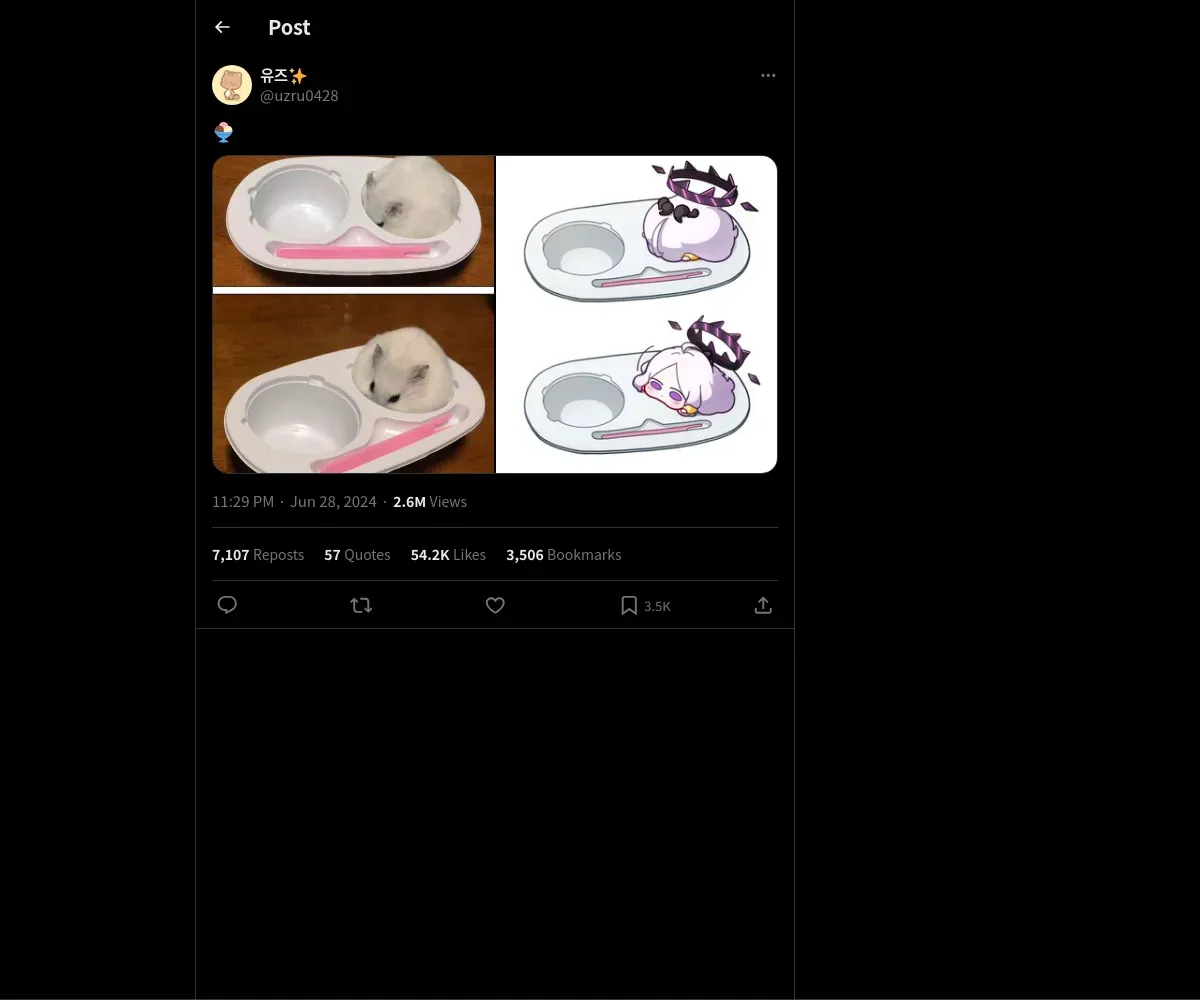Go back using the arrow icon
Viewport: 1200px width, 1000px height.
pyautogui.click(x=222, y=28)
